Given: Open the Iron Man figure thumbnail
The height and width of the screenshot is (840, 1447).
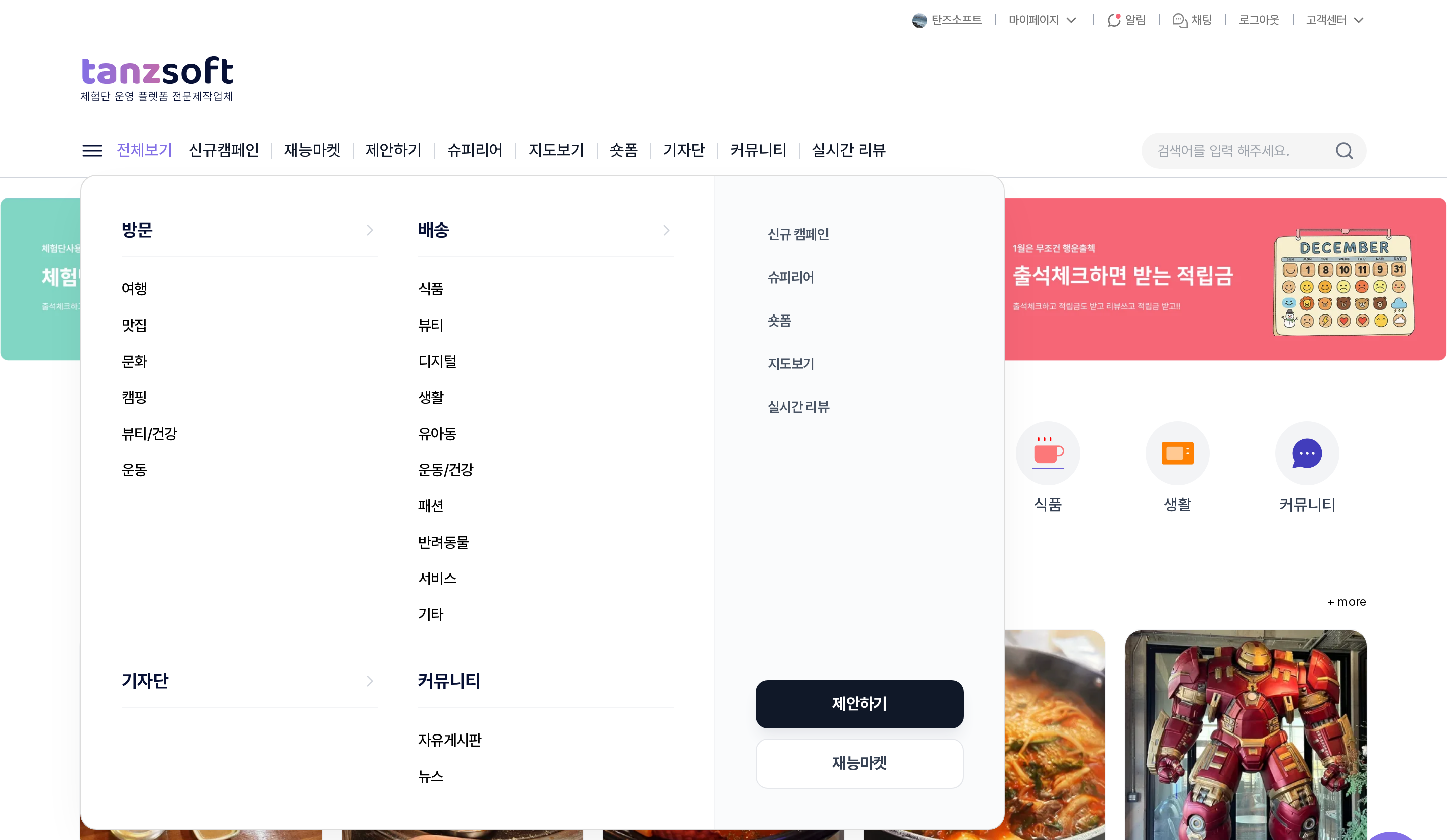Looking at the screenshot, I should coord(1246,735).
